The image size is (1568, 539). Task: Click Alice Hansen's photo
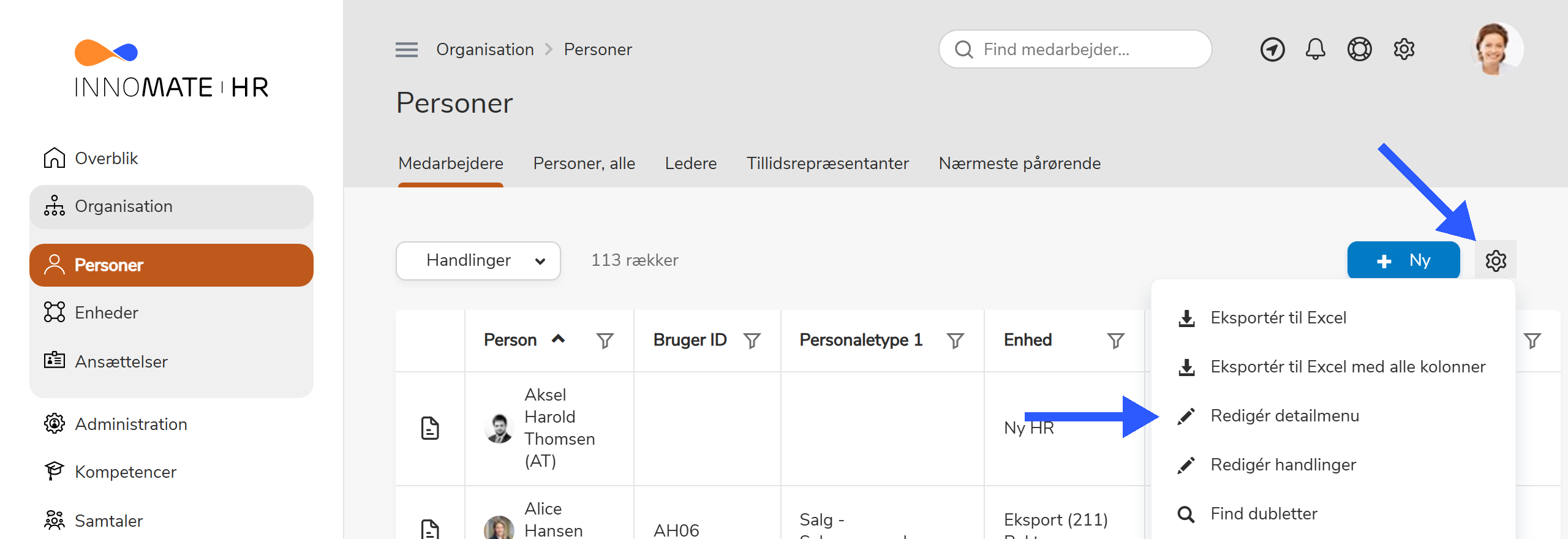[499, 528]
